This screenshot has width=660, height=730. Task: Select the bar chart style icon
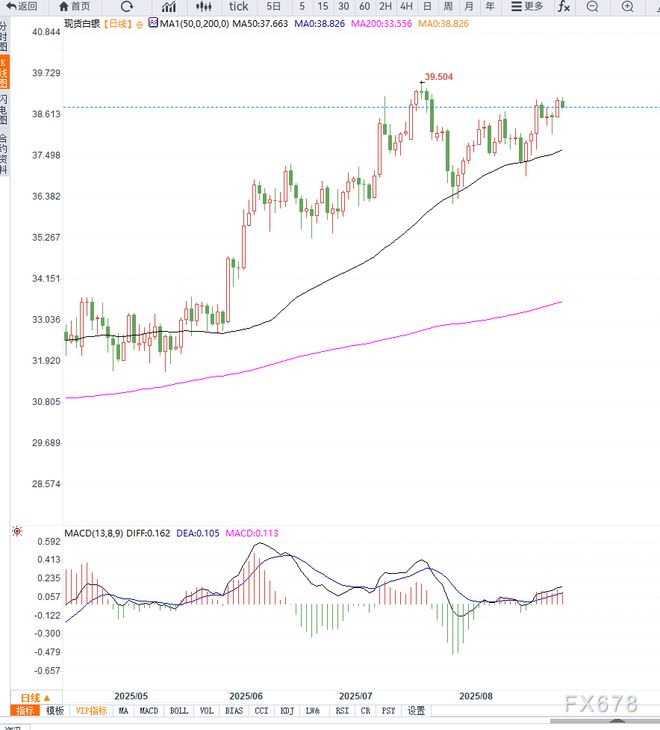[x=168, y=6]
